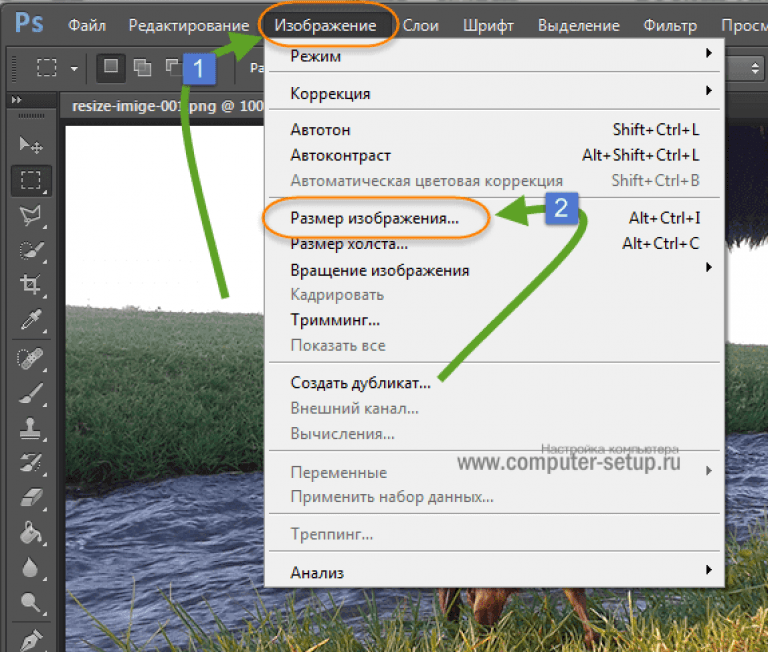The height and width of the screenshot is (652, 768).
Task: Select the Clone Stamp tool
Action: [x=31, y=428]
